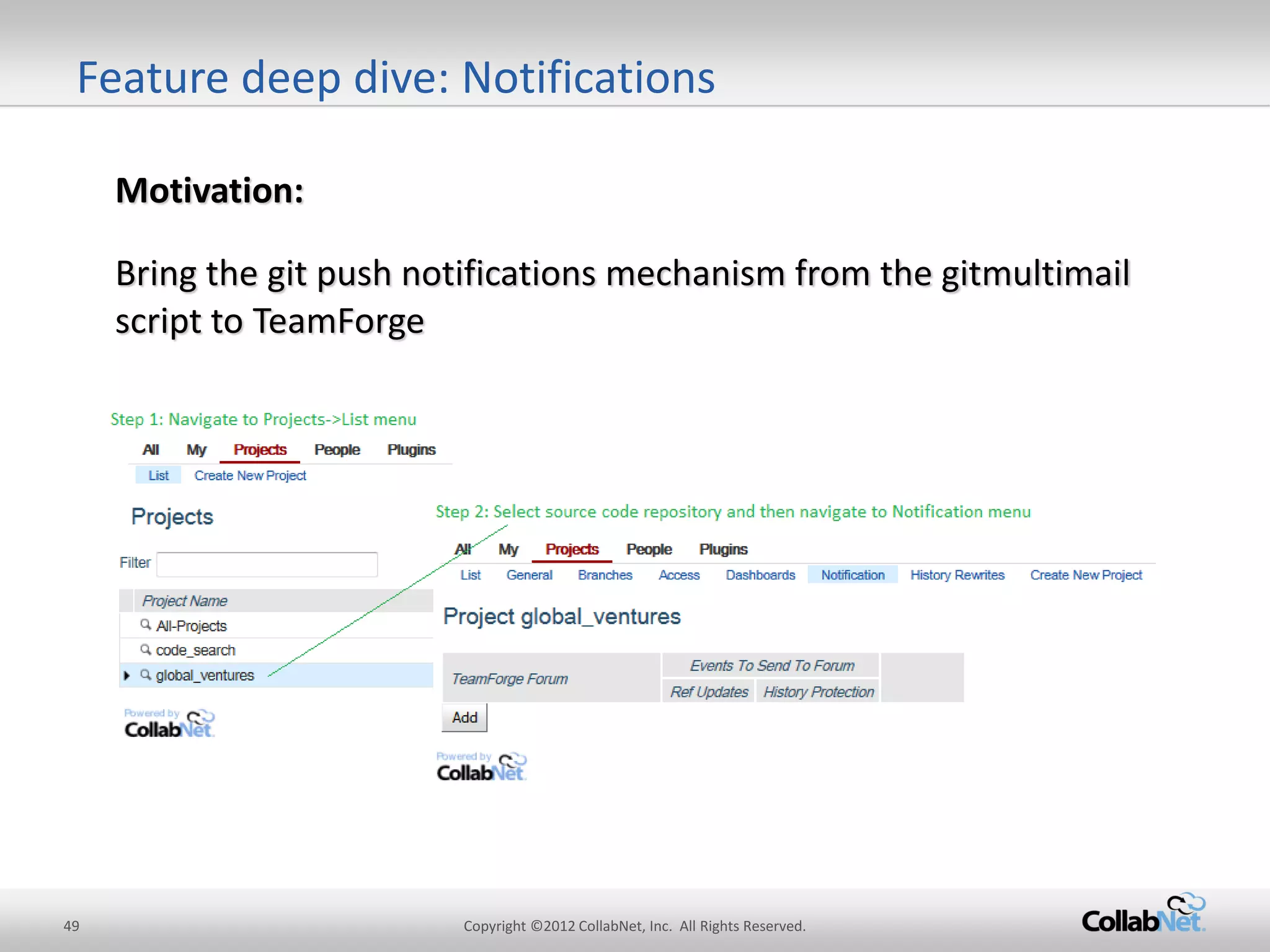Click List submenu in Step 2 panel
Viewport: 1270px width, 952px height.
pos(470,575)
